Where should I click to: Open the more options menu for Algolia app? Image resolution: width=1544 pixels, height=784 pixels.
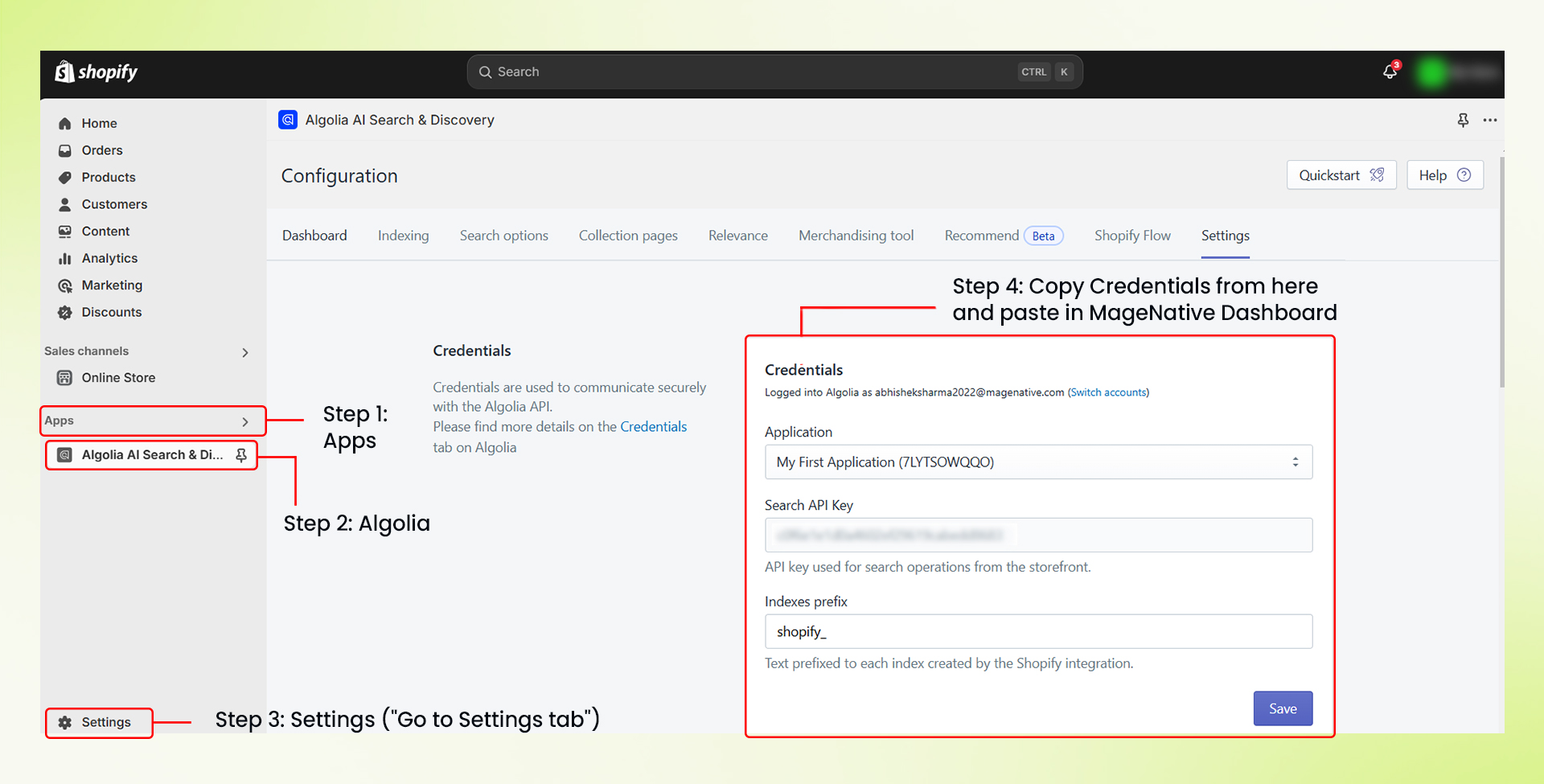click(1490, 120)
